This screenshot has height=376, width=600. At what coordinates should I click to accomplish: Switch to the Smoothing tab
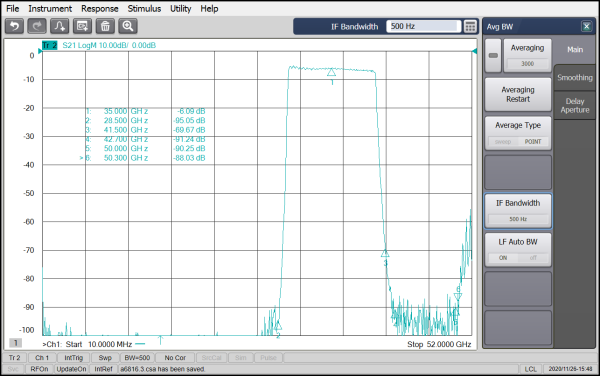(x=575, y=78)
